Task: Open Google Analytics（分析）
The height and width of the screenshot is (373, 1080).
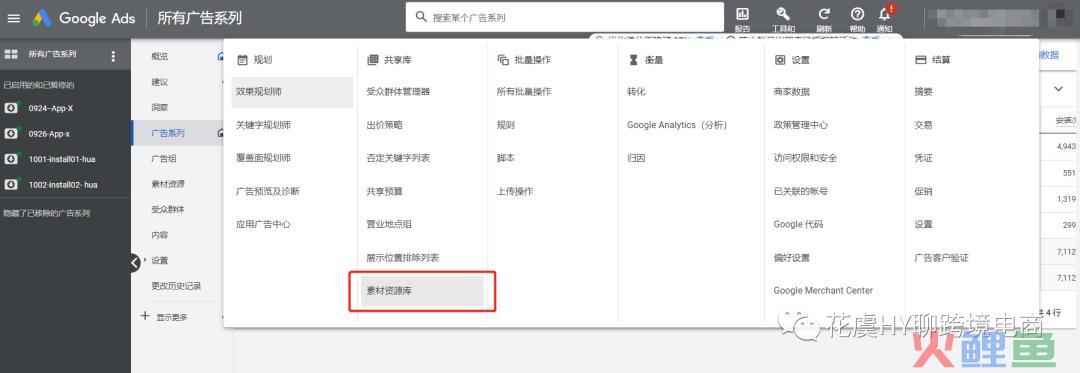Action: coord(677,125)
